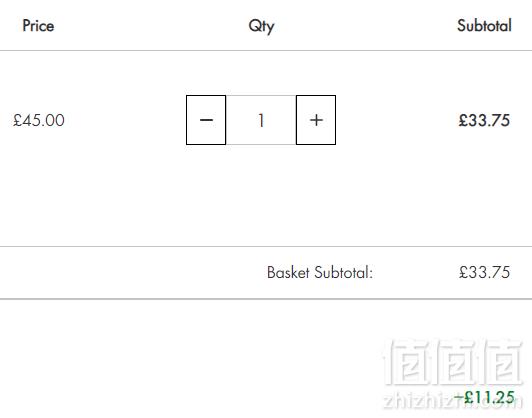The height and width of the screenshot is (418, 532).
Task: Click the digit 1 between stepper buttons
Action: [261, 120]
